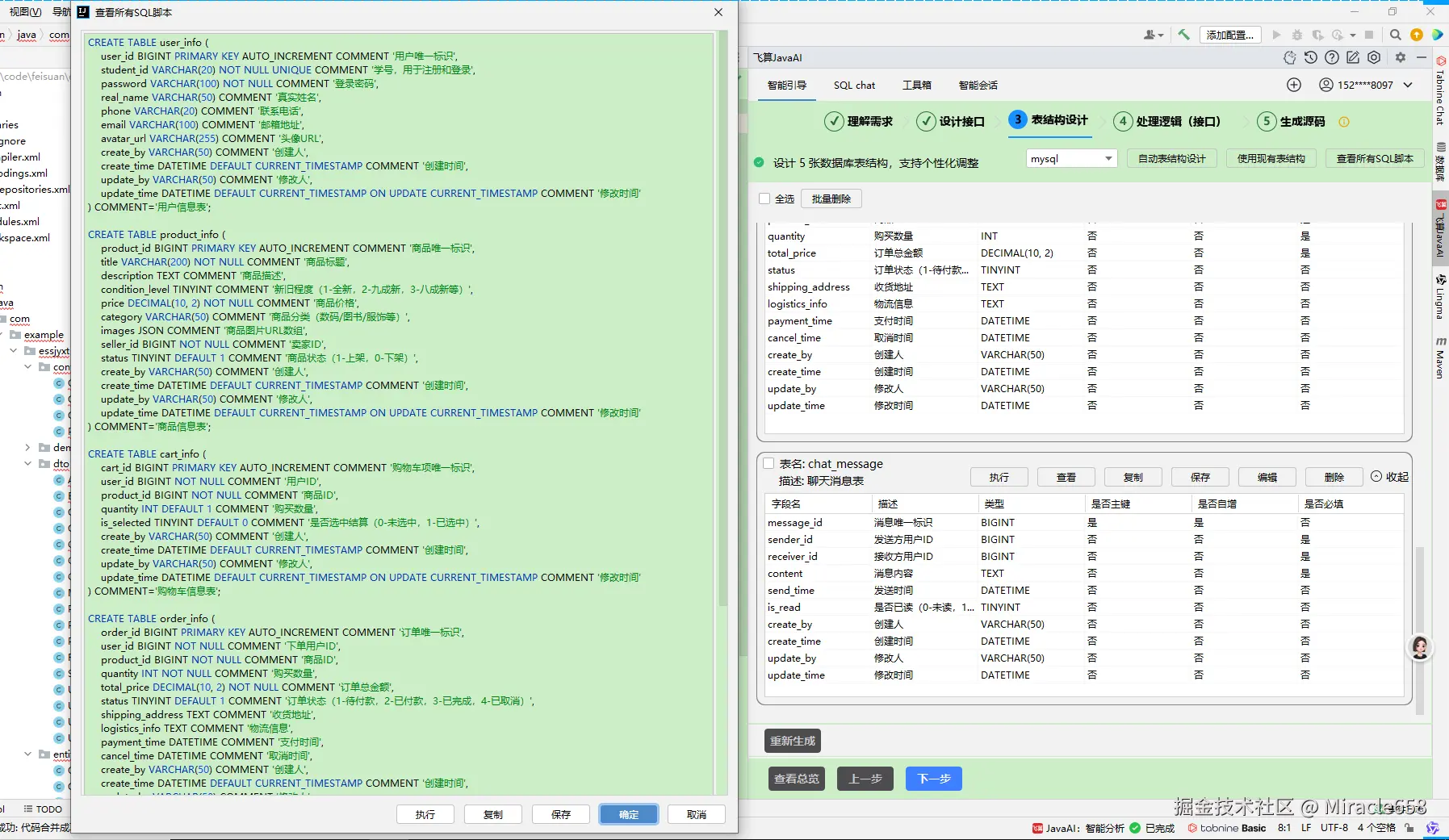Viewport: 1449px width, 840px height.
Task: Click the user accounts icon in the toolbar
Action: click(x=1154, y=35)
